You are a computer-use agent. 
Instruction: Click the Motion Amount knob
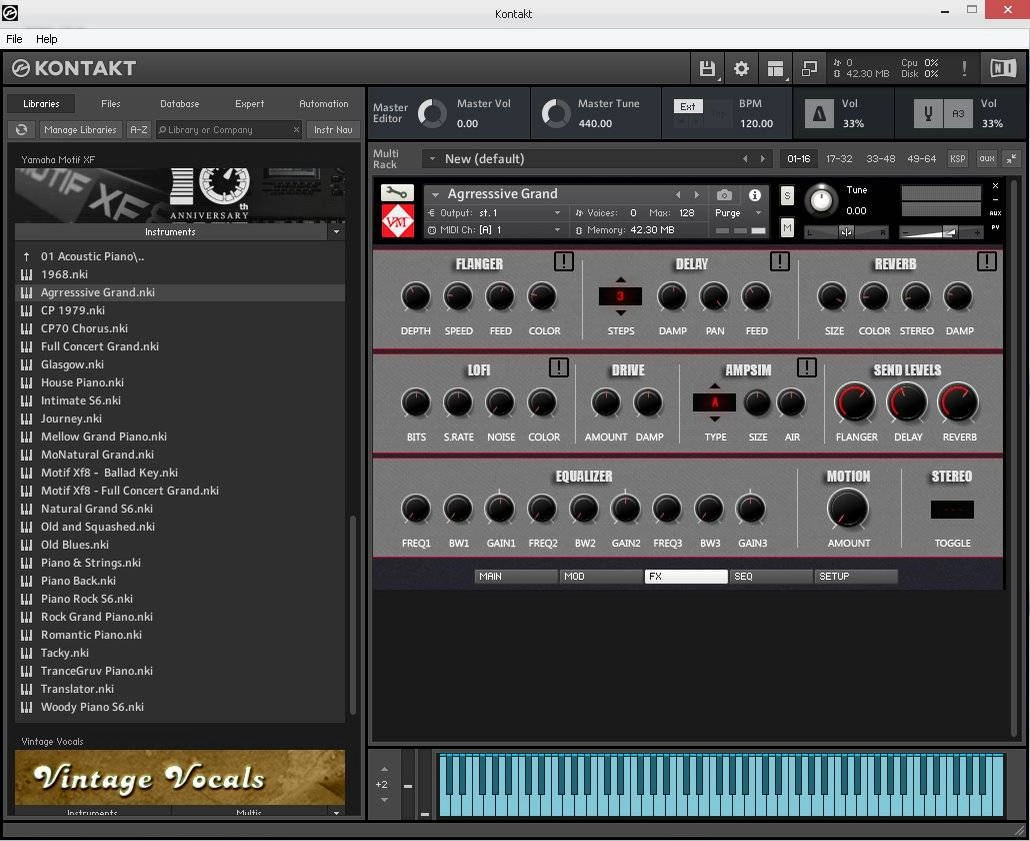click(848, 509)
